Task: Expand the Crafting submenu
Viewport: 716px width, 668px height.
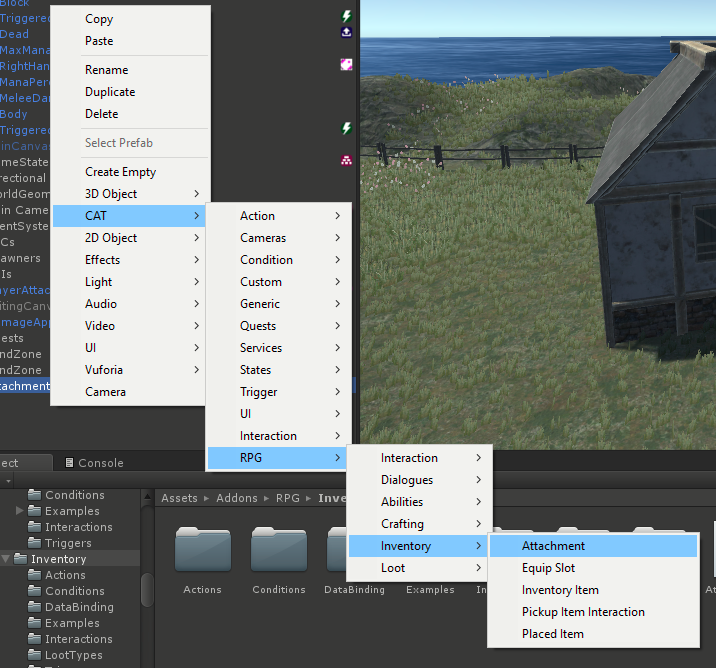Action: pos(419,524)
